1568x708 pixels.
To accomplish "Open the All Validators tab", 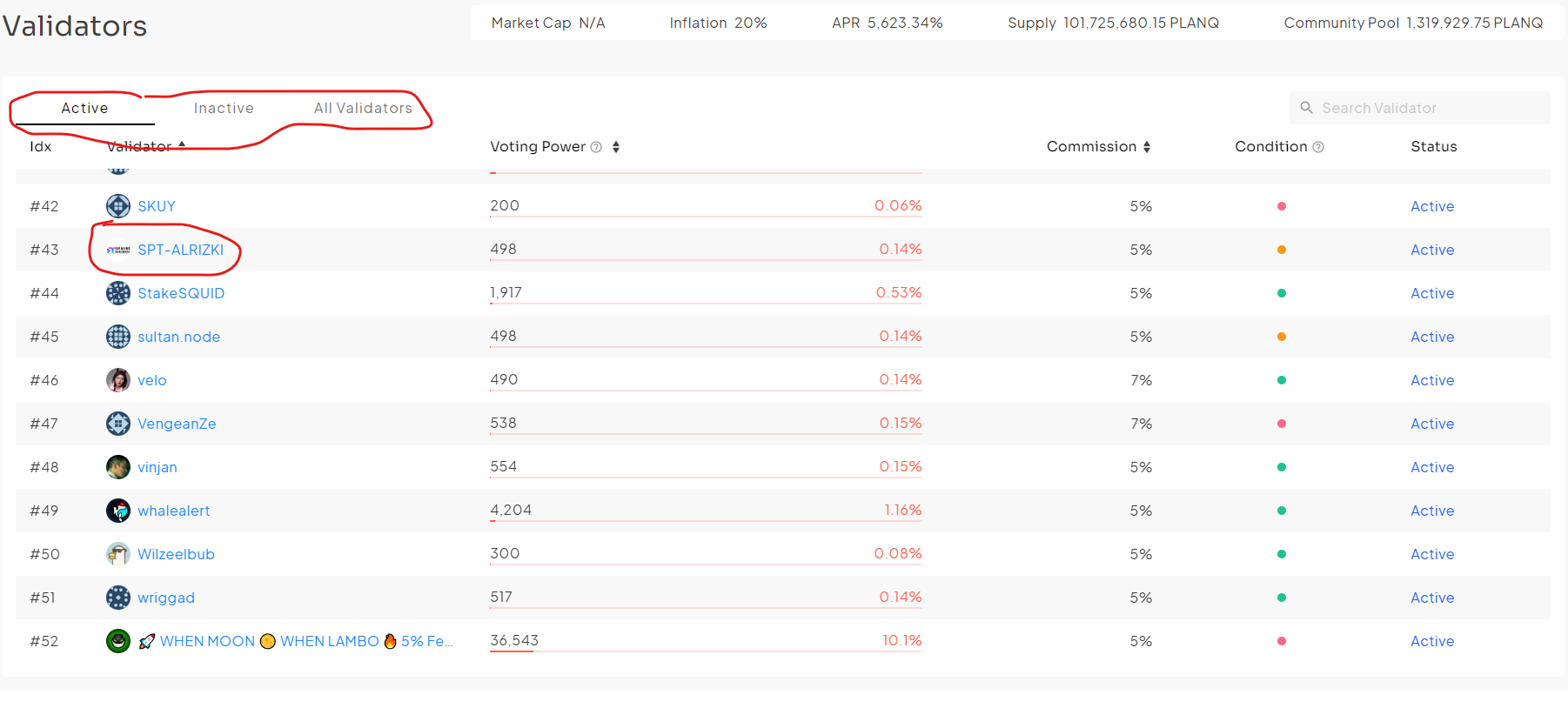I will point(363,108).
